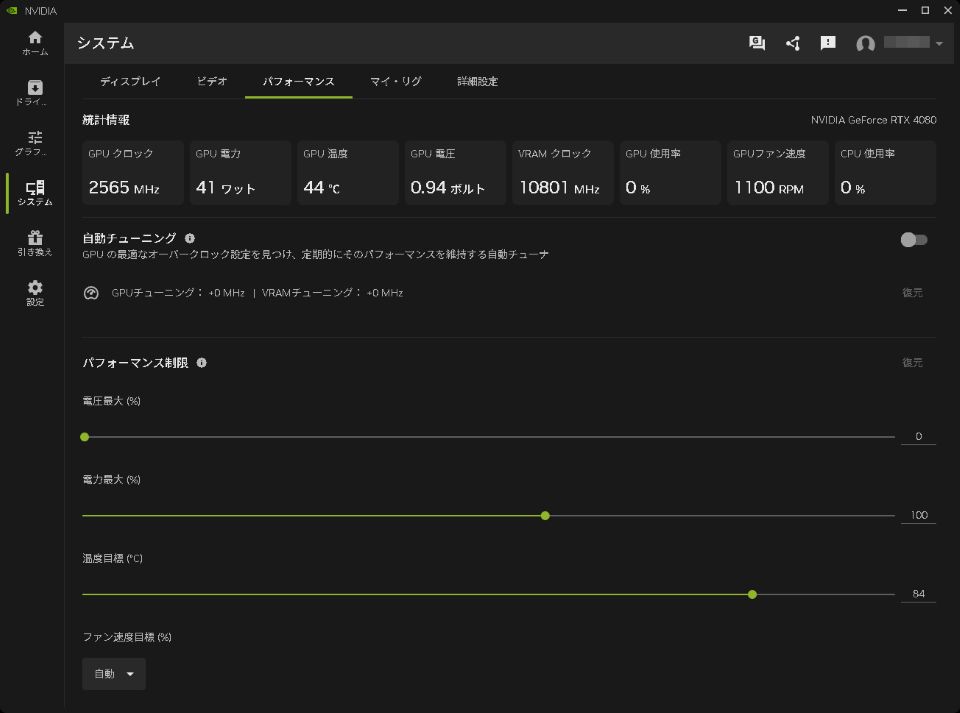
Task: Click the NVIDIA GeForce RTX 4080 label
Action: (874, 120)
